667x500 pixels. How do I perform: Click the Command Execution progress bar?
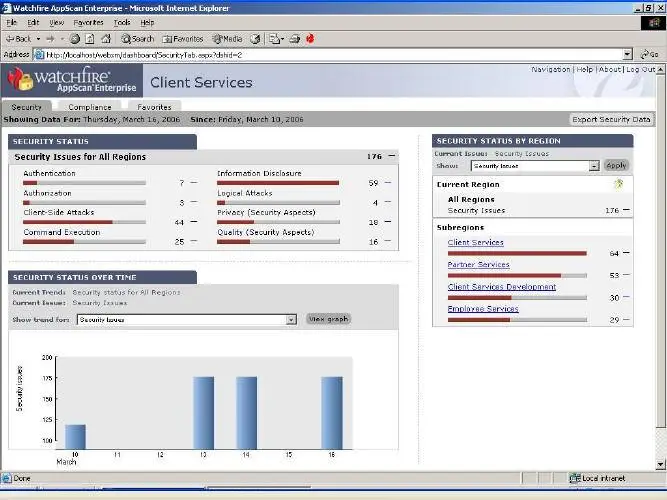click(x=84, y=242)
